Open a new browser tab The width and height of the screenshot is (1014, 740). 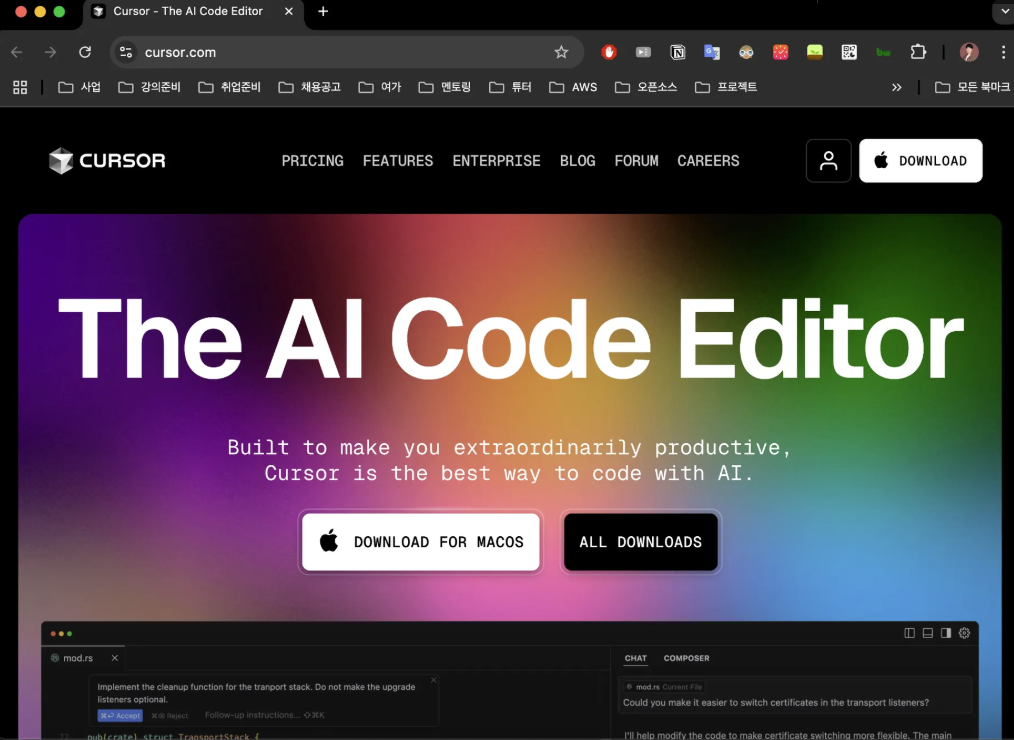coord(323,12)
